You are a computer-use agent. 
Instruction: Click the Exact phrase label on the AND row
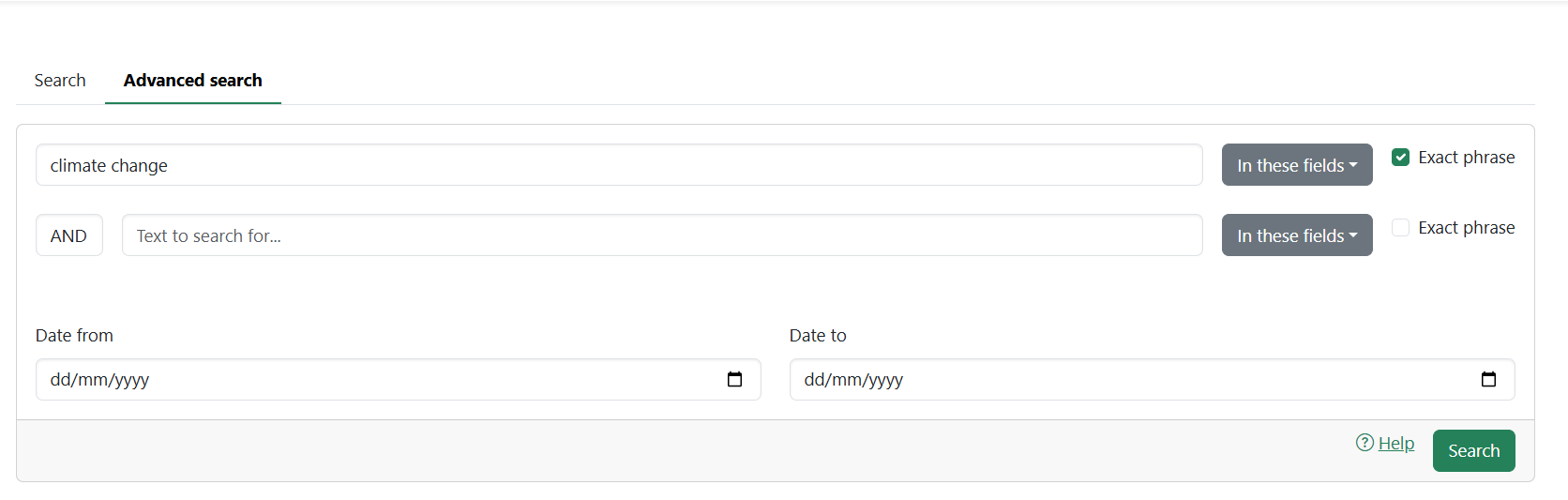click(1466, 228)
